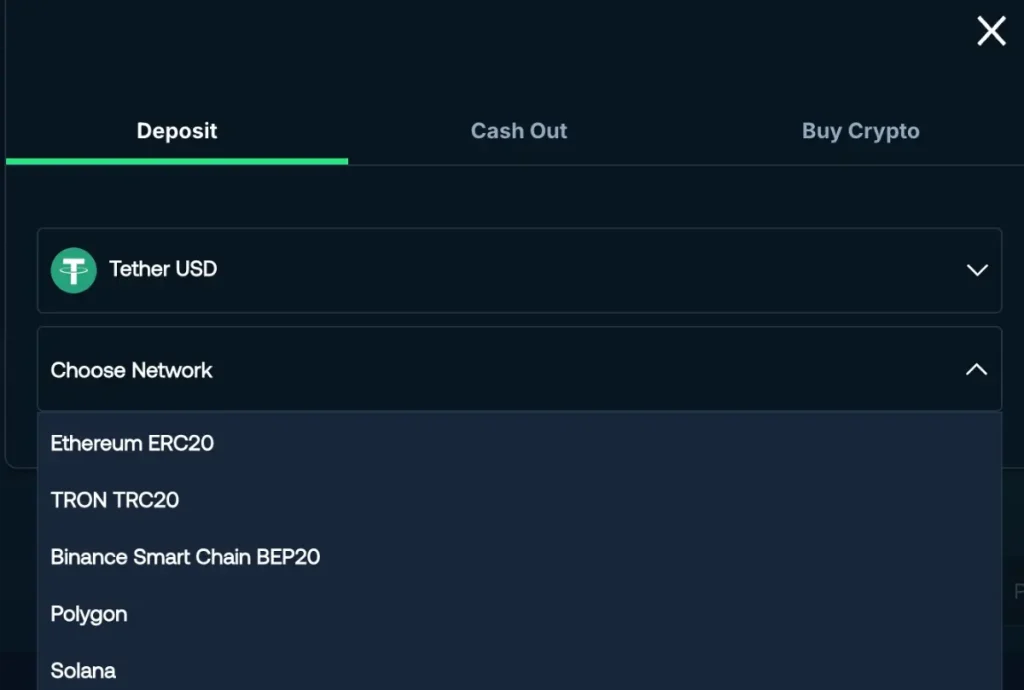Click the green active-tab underline below Deposit
The width and height of the screenshot is (1024, 690).
click(177, 161)
